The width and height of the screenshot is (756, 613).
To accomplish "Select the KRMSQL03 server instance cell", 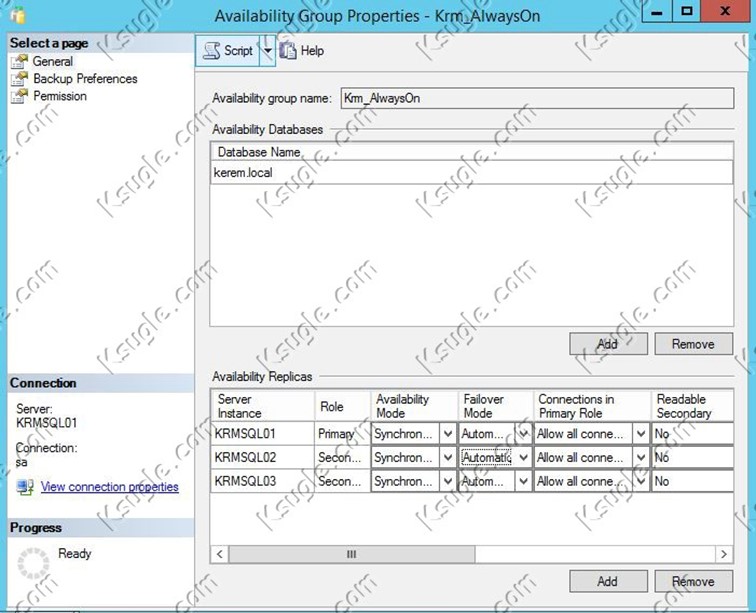I will point(263,481).
